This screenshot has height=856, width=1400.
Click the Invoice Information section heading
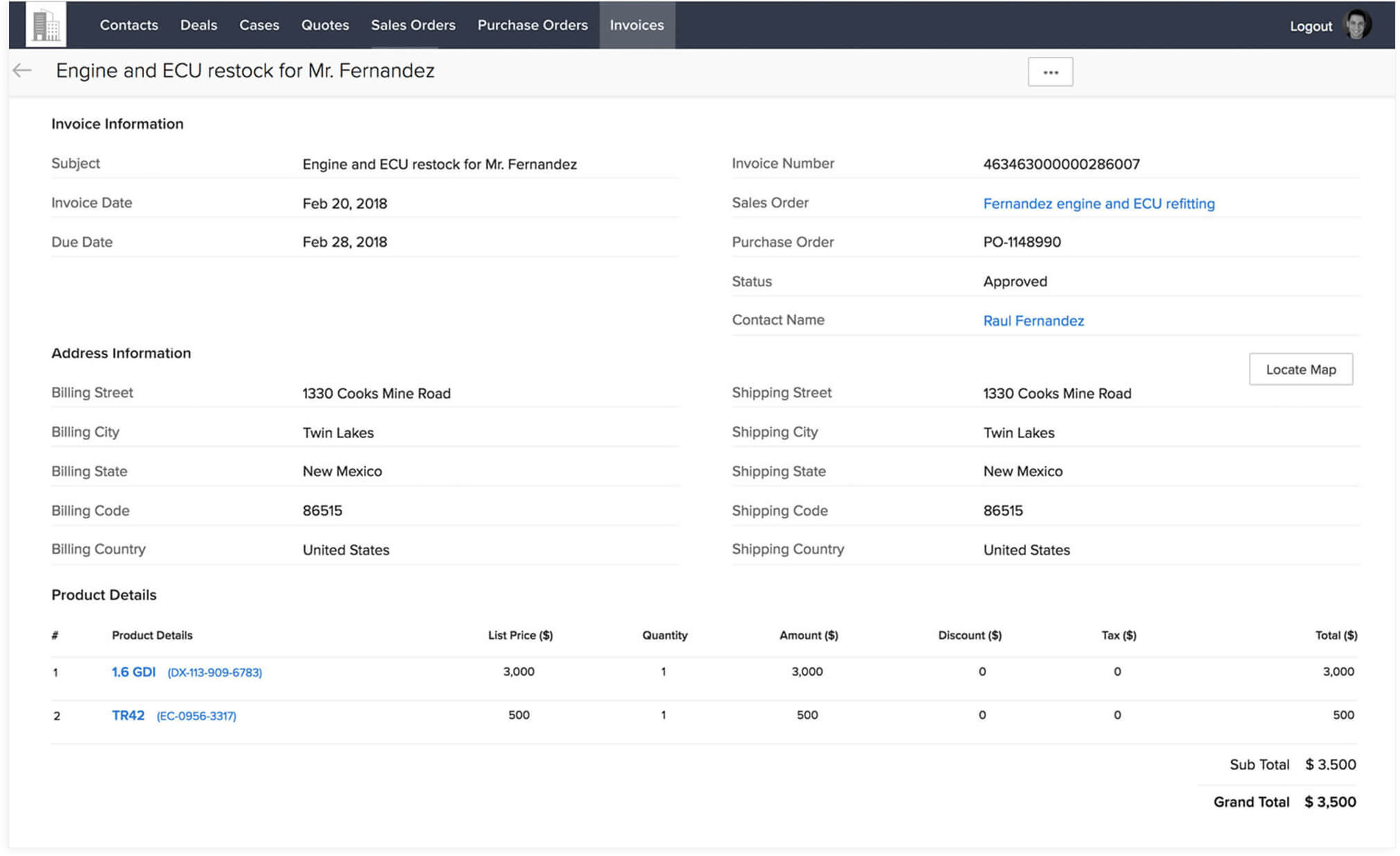(x=117, y=124)
